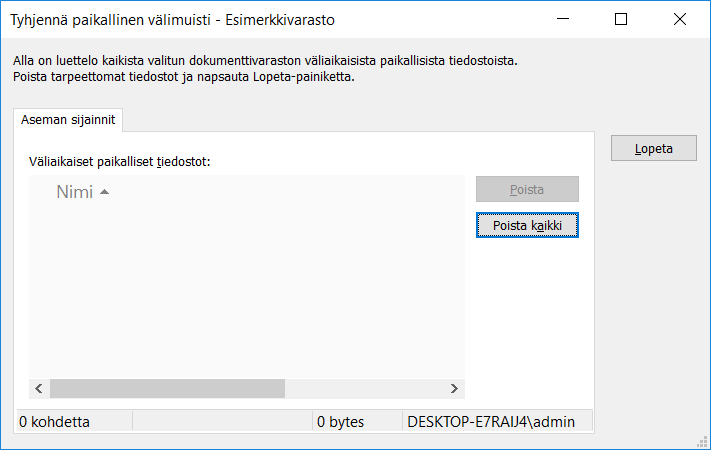
Task: Click the Väliaikaiset paikalliset tiedostot label
Action: (x=119, y=160)
